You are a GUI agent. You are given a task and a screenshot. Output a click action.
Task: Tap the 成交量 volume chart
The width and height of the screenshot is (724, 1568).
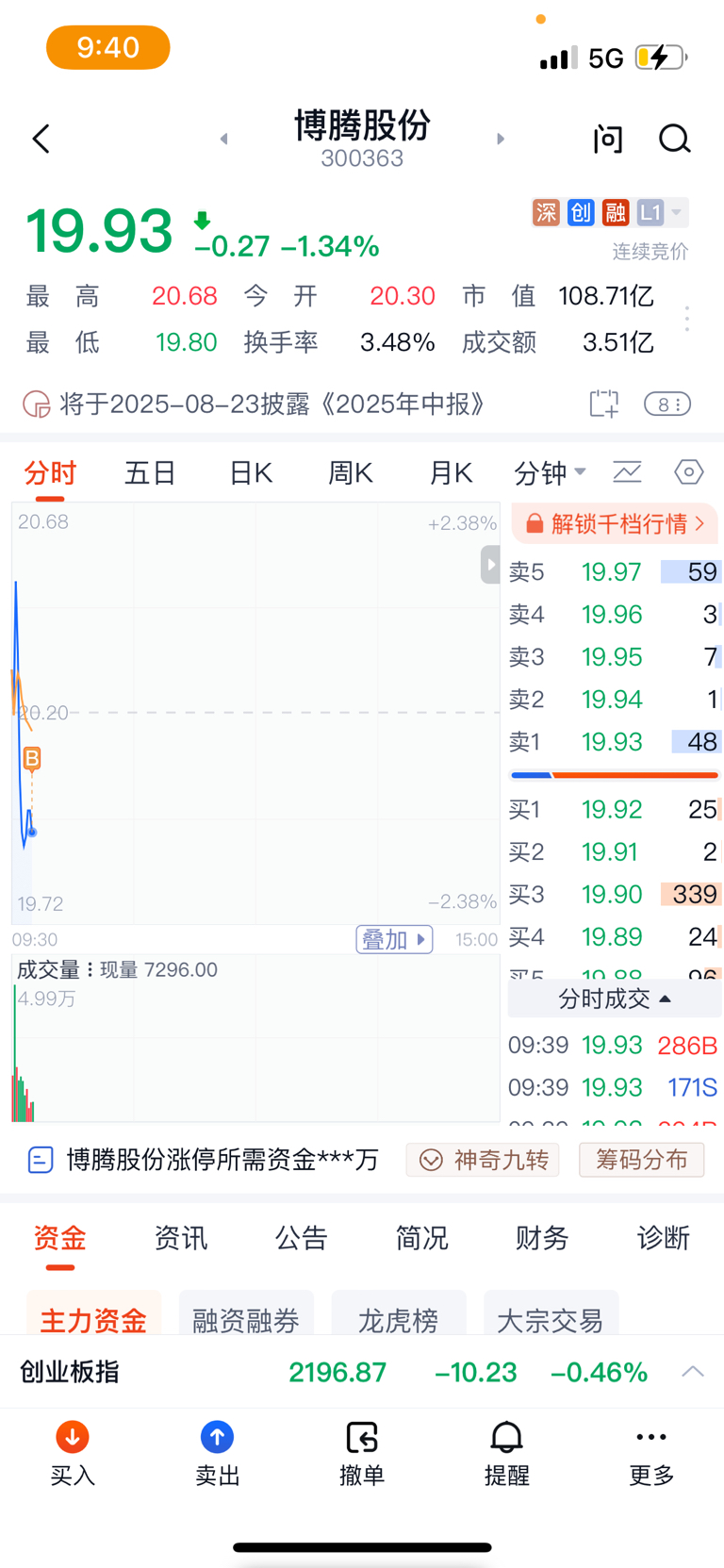click(255, 1039)
